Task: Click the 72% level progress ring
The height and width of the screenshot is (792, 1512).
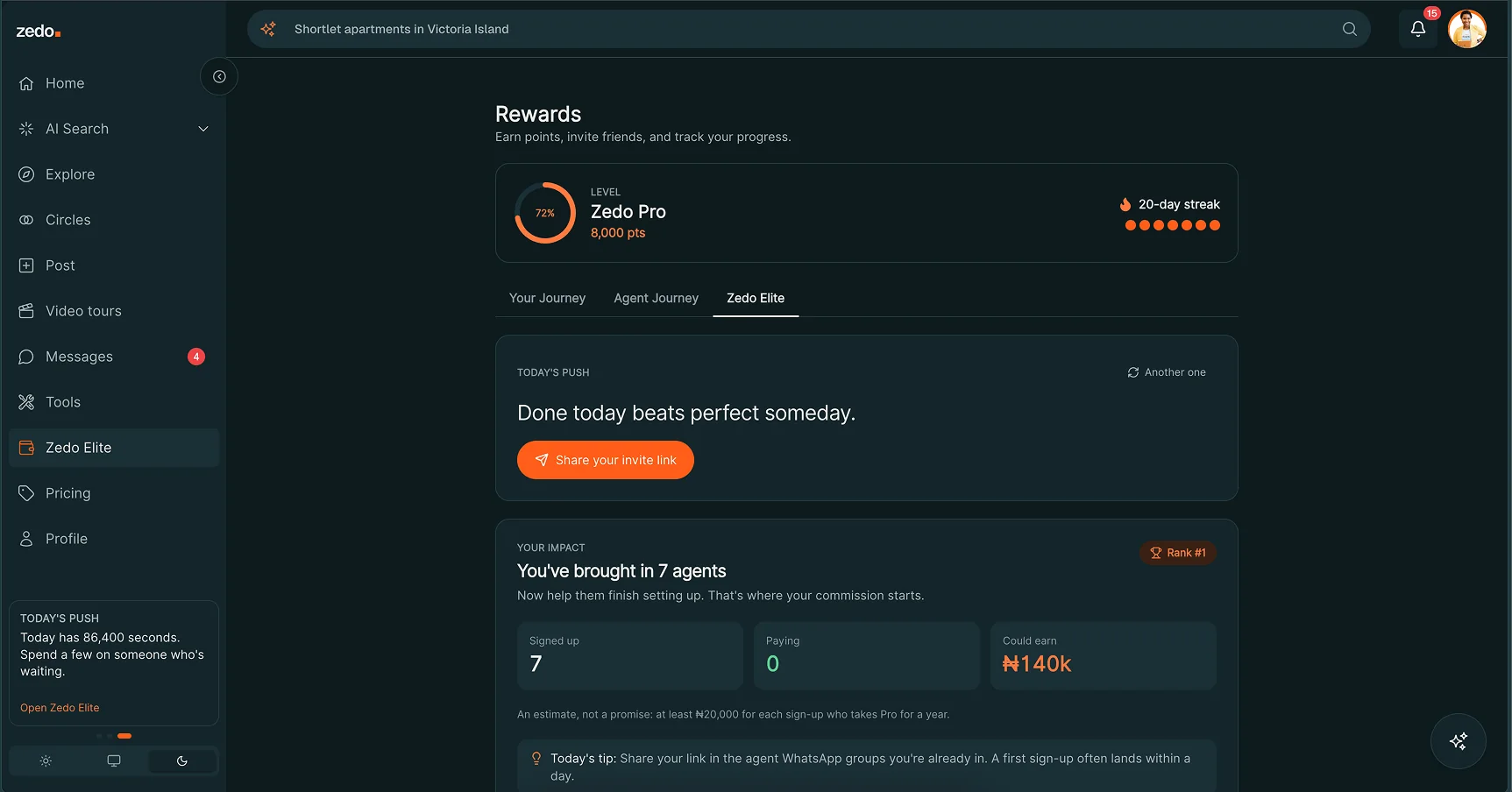Action: 545,213
